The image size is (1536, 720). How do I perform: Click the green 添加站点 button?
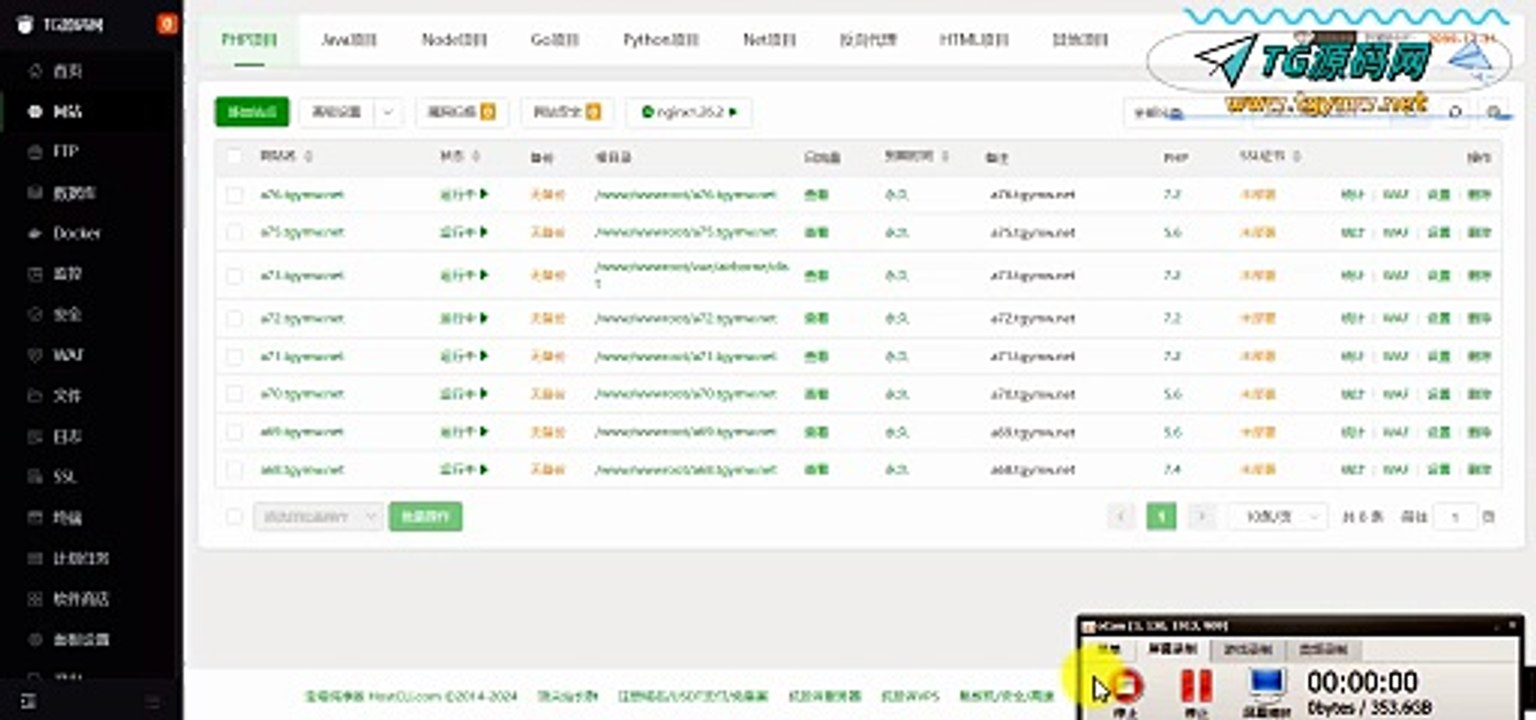[252, 112]
